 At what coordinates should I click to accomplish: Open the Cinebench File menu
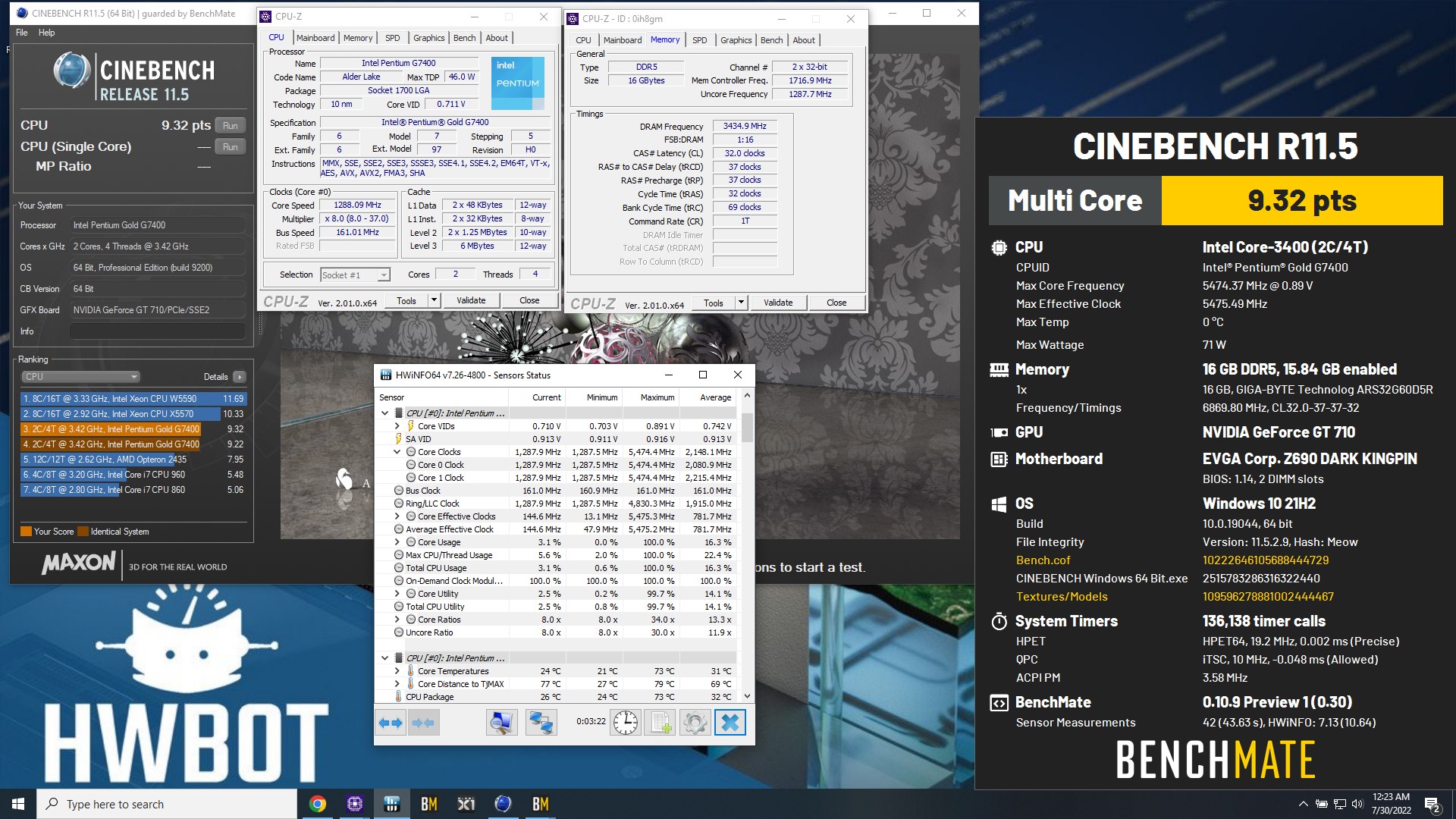tap(22, 33)
